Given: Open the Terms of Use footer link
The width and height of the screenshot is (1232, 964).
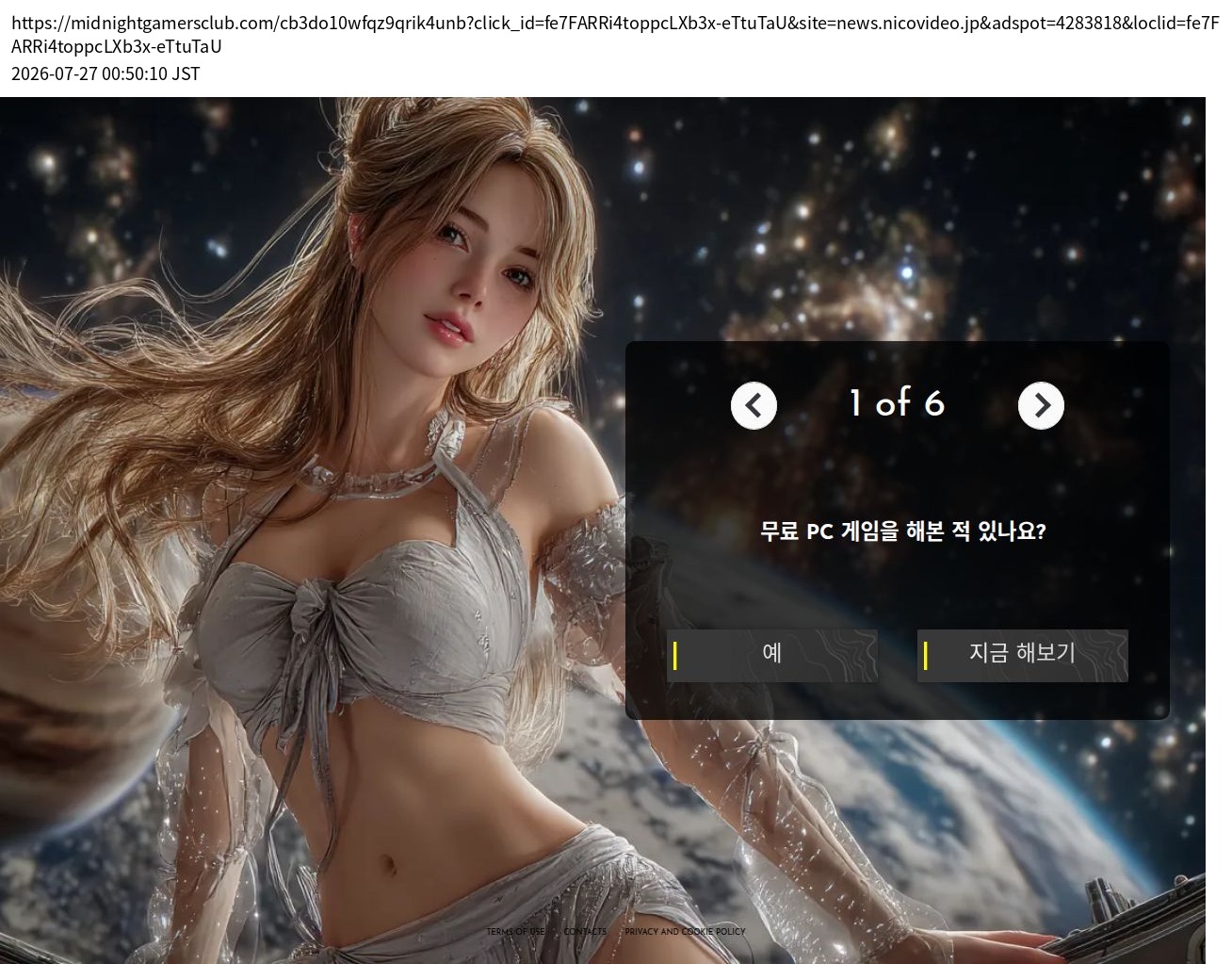Looking at the screenshot, I should point(515,931).
